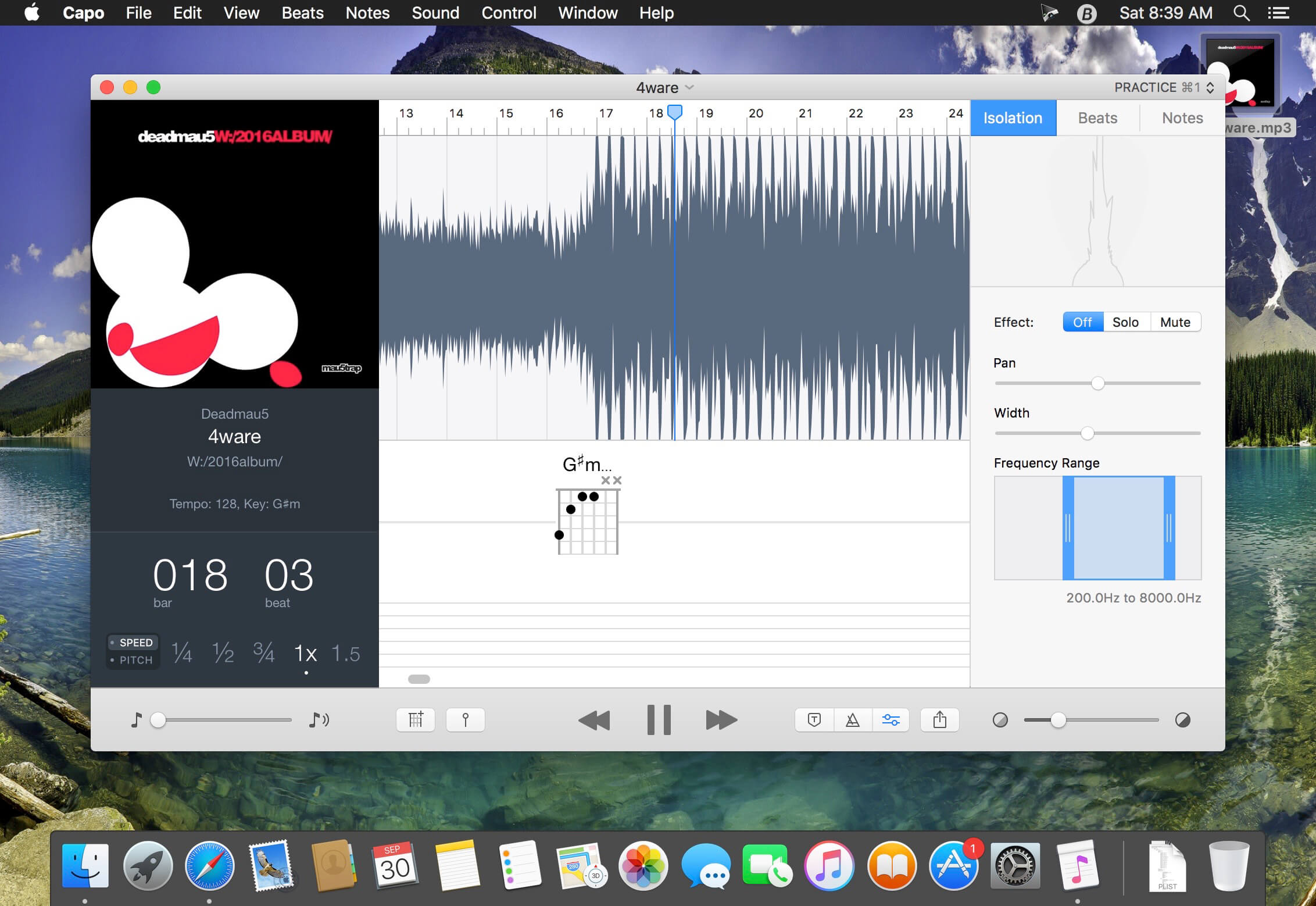Click the paper-plane menu bar icon
The height and width of the screenshot is (906, 1316).
[x=1049, y=13]
